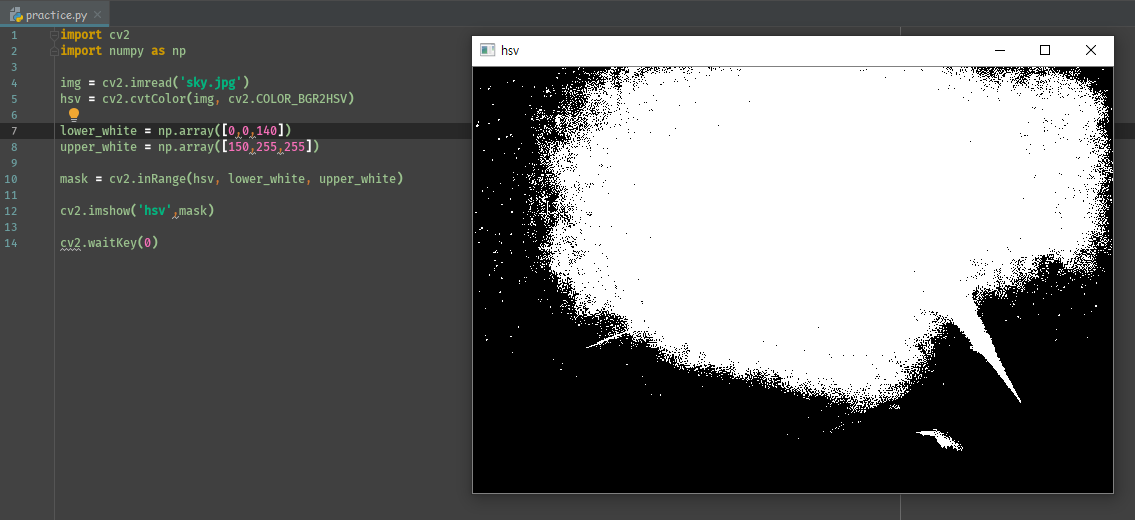This screenshot has height=520, width=1135.
Task: Close the hsv image window
Action: (1090, 50)
